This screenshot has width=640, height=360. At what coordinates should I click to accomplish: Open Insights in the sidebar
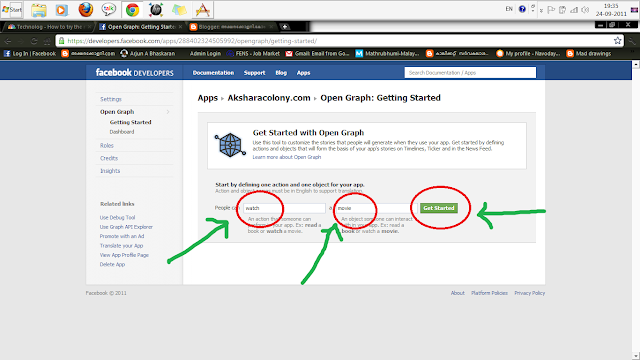click(x=110, y=171)
